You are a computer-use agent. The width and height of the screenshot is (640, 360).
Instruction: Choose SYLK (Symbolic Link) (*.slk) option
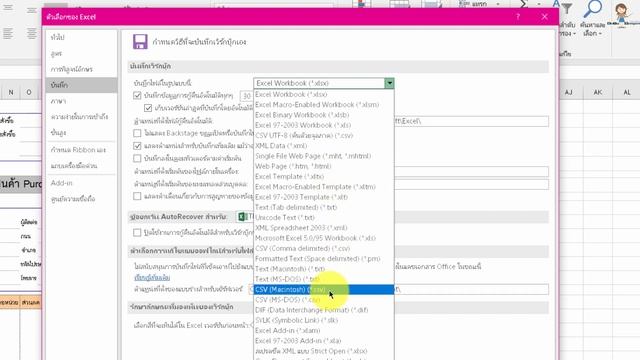[324, 320]
